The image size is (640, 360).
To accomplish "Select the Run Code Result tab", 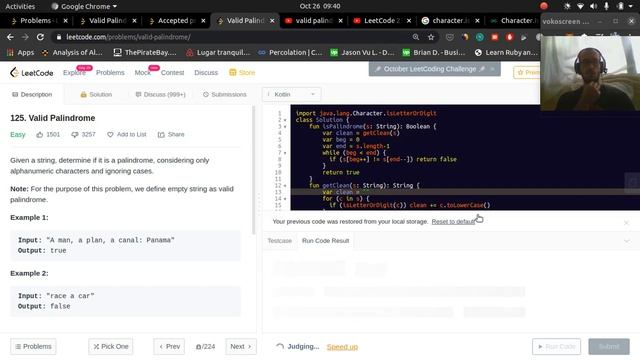I will coord(325,241).
